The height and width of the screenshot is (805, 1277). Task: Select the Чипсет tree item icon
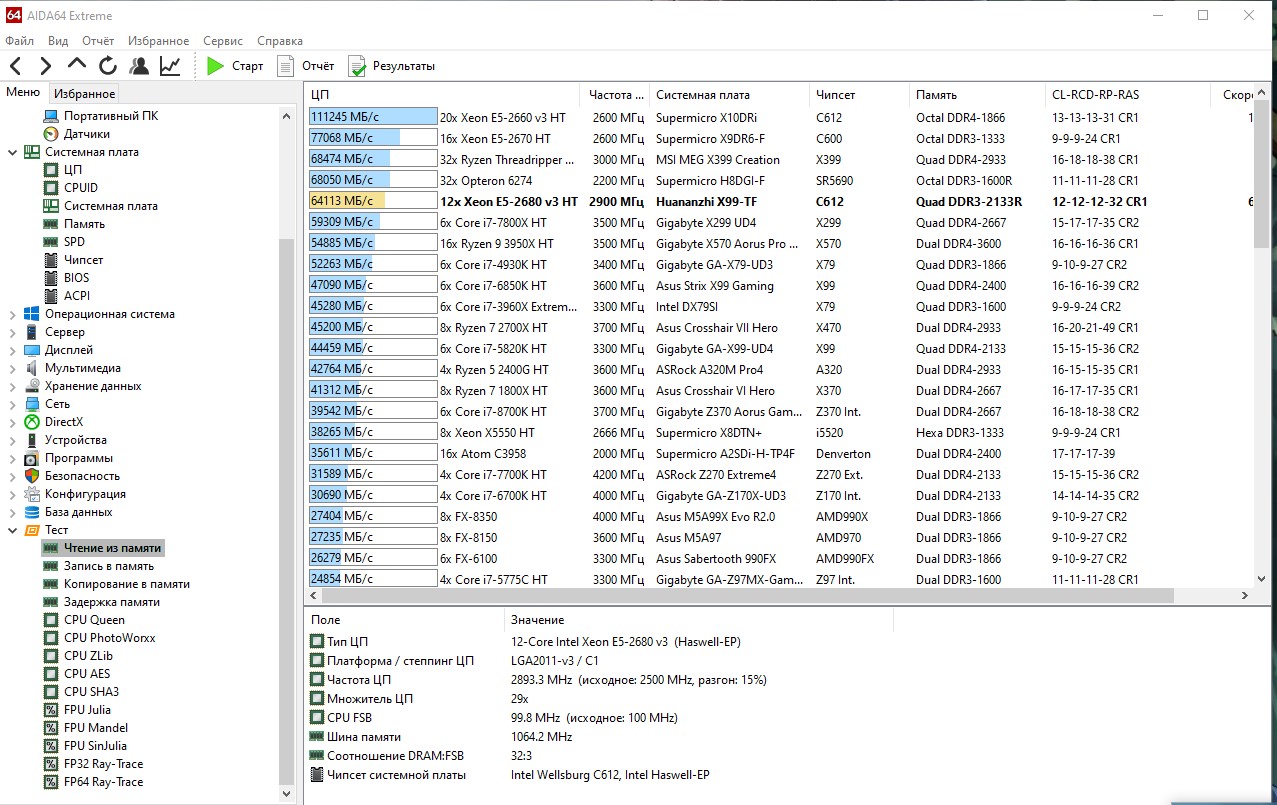[x=51, y=260]
